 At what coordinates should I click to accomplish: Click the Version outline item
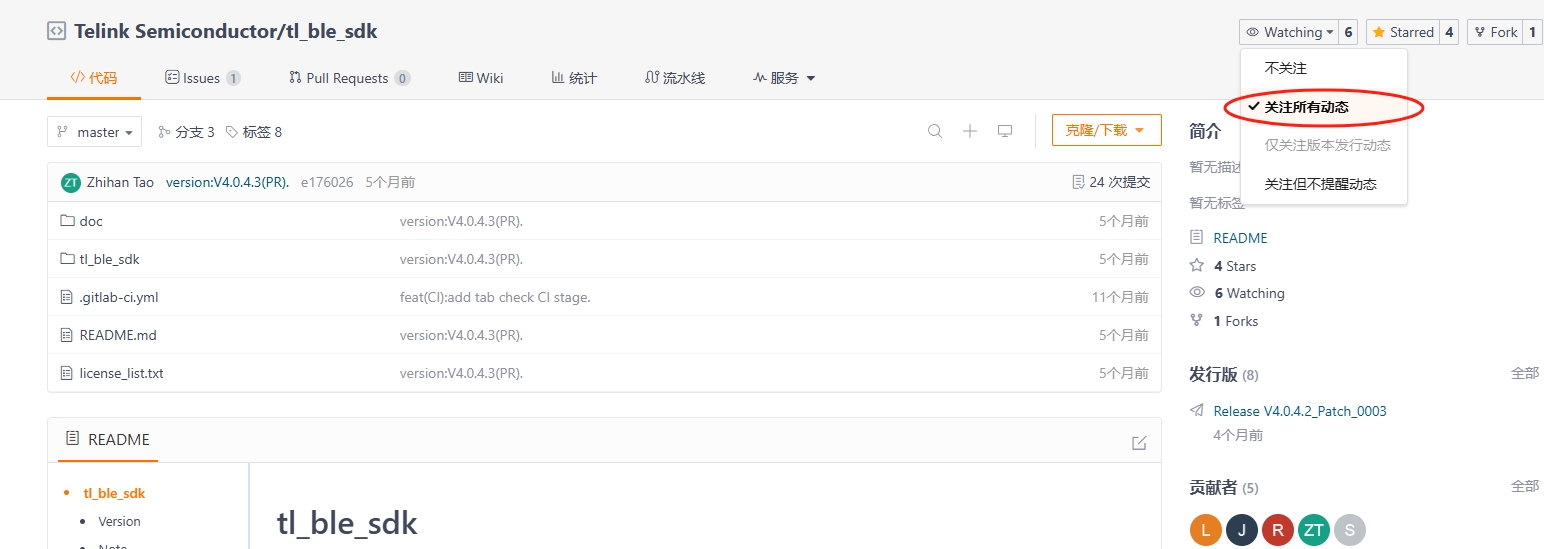[x=119, y=521]
